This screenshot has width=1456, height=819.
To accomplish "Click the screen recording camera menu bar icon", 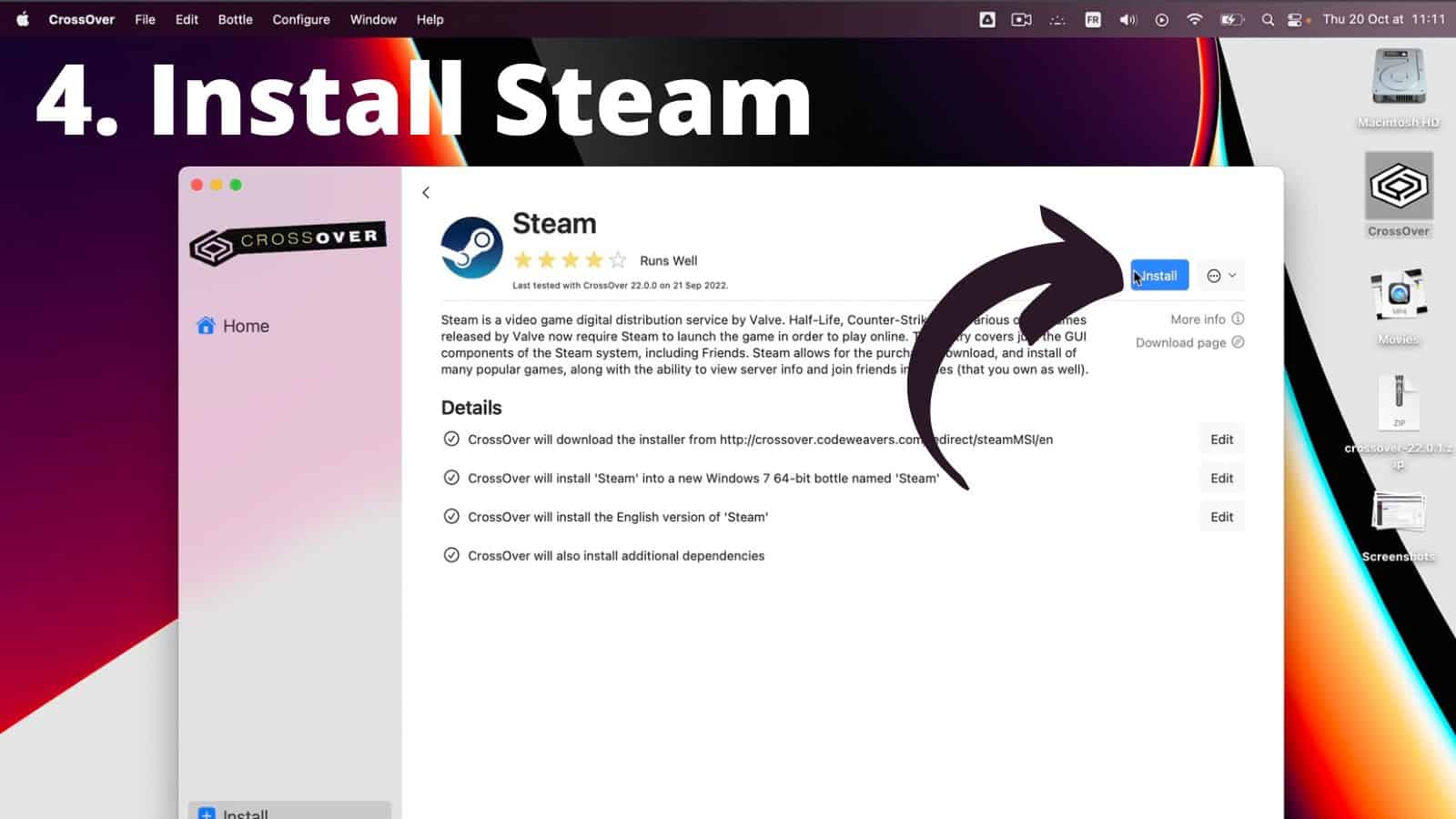I will [x=1021, y=19].
